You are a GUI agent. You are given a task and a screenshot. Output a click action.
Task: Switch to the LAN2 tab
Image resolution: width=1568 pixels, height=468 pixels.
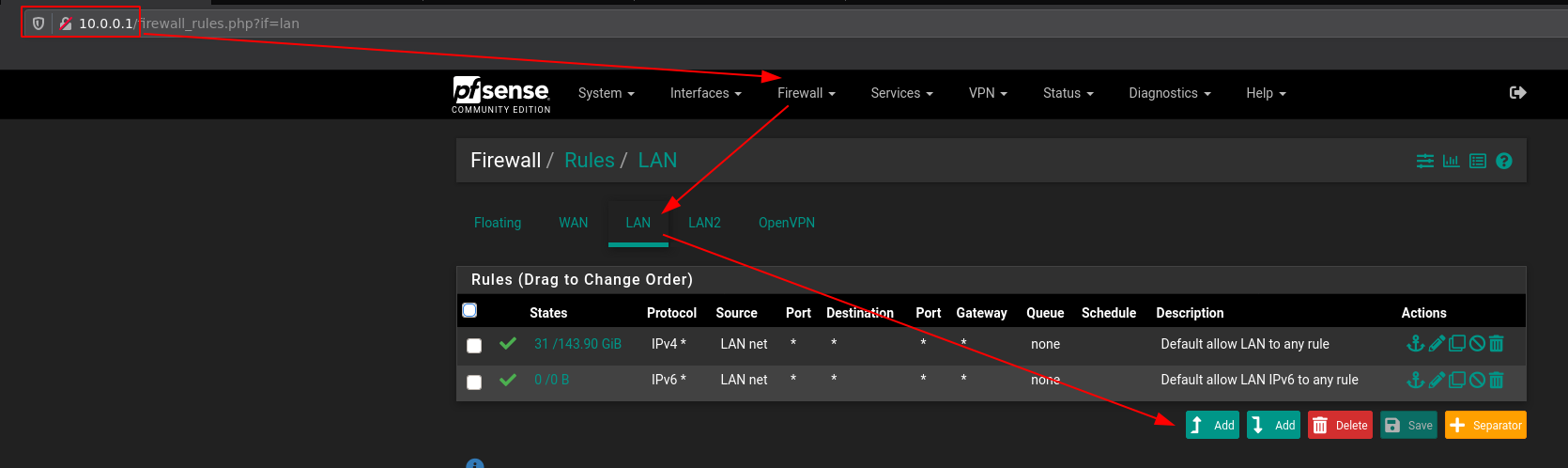tap(704, 223)
